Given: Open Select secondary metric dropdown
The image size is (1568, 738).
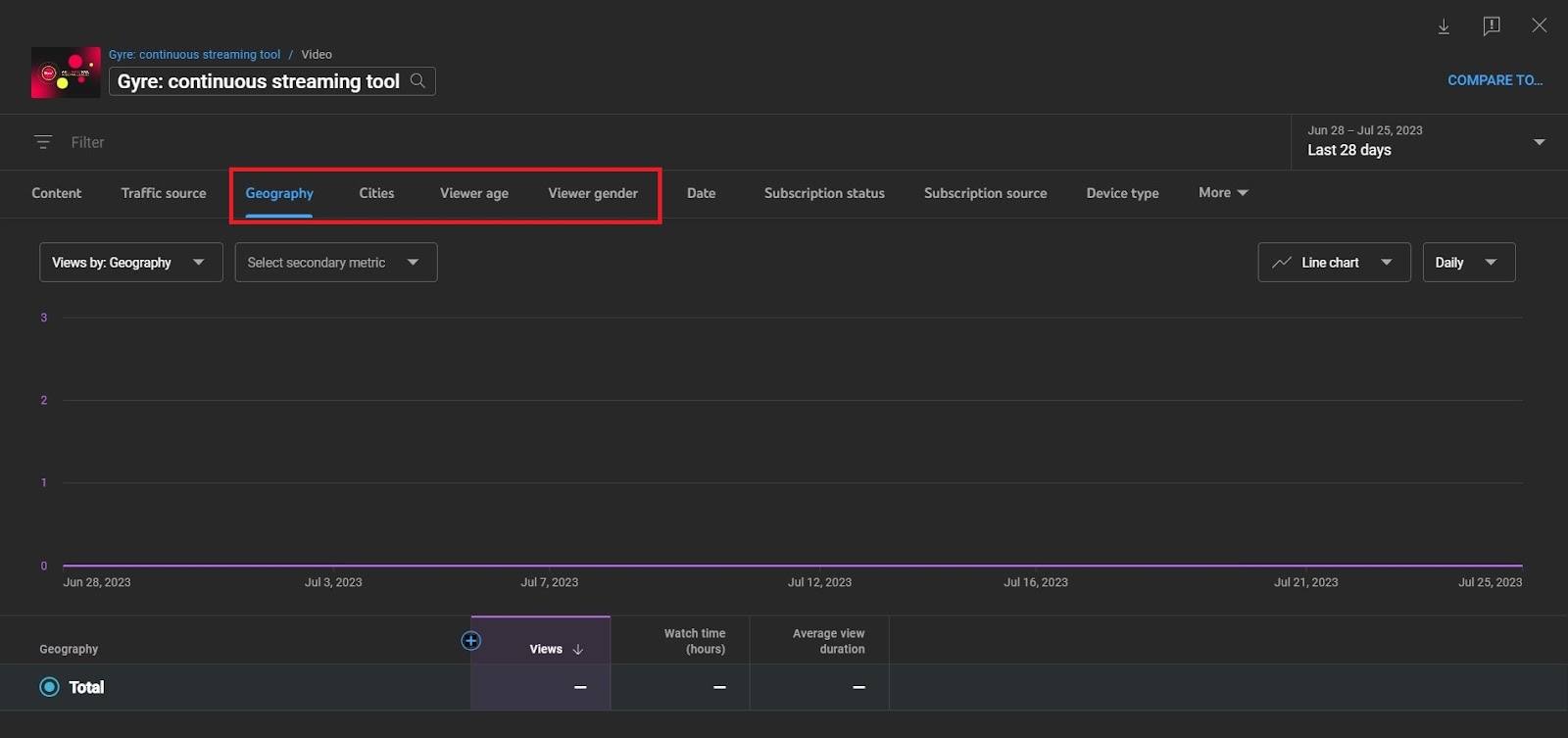Looking at the screenshot, I should click(336, 263).
